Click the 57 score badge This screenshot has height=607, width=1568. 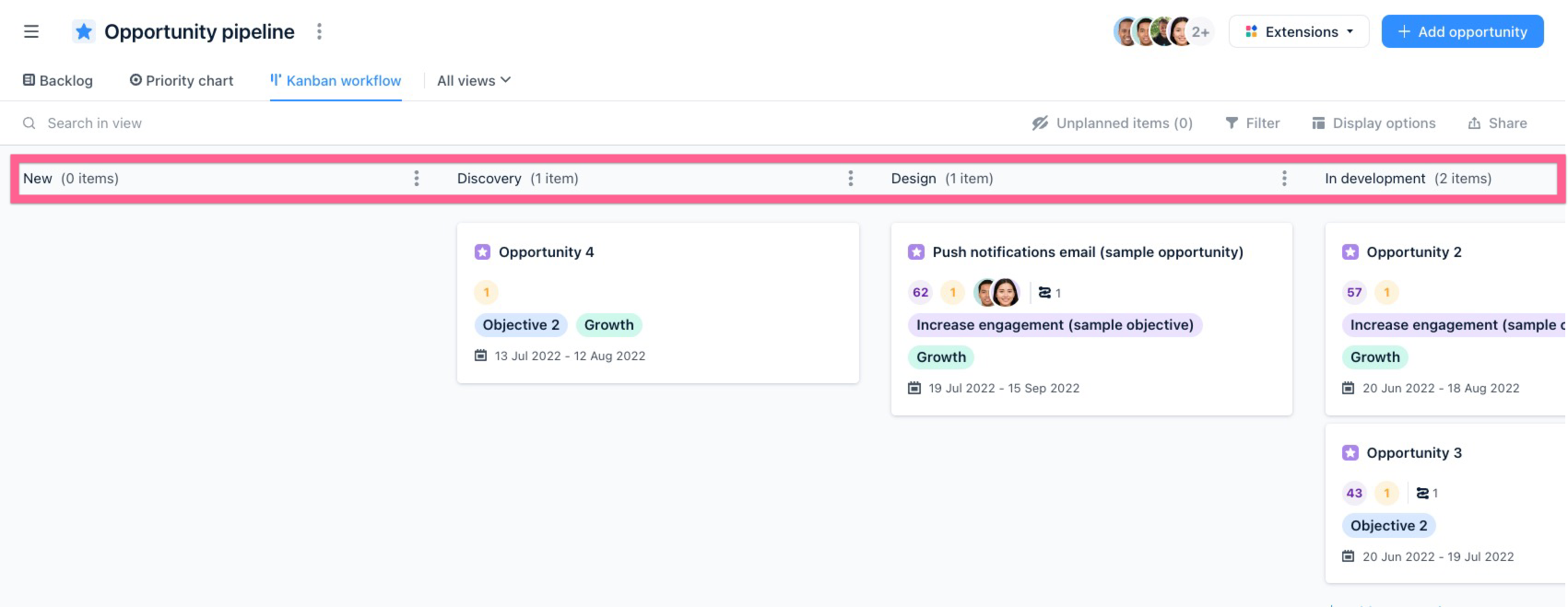(x=1354, y=293)
